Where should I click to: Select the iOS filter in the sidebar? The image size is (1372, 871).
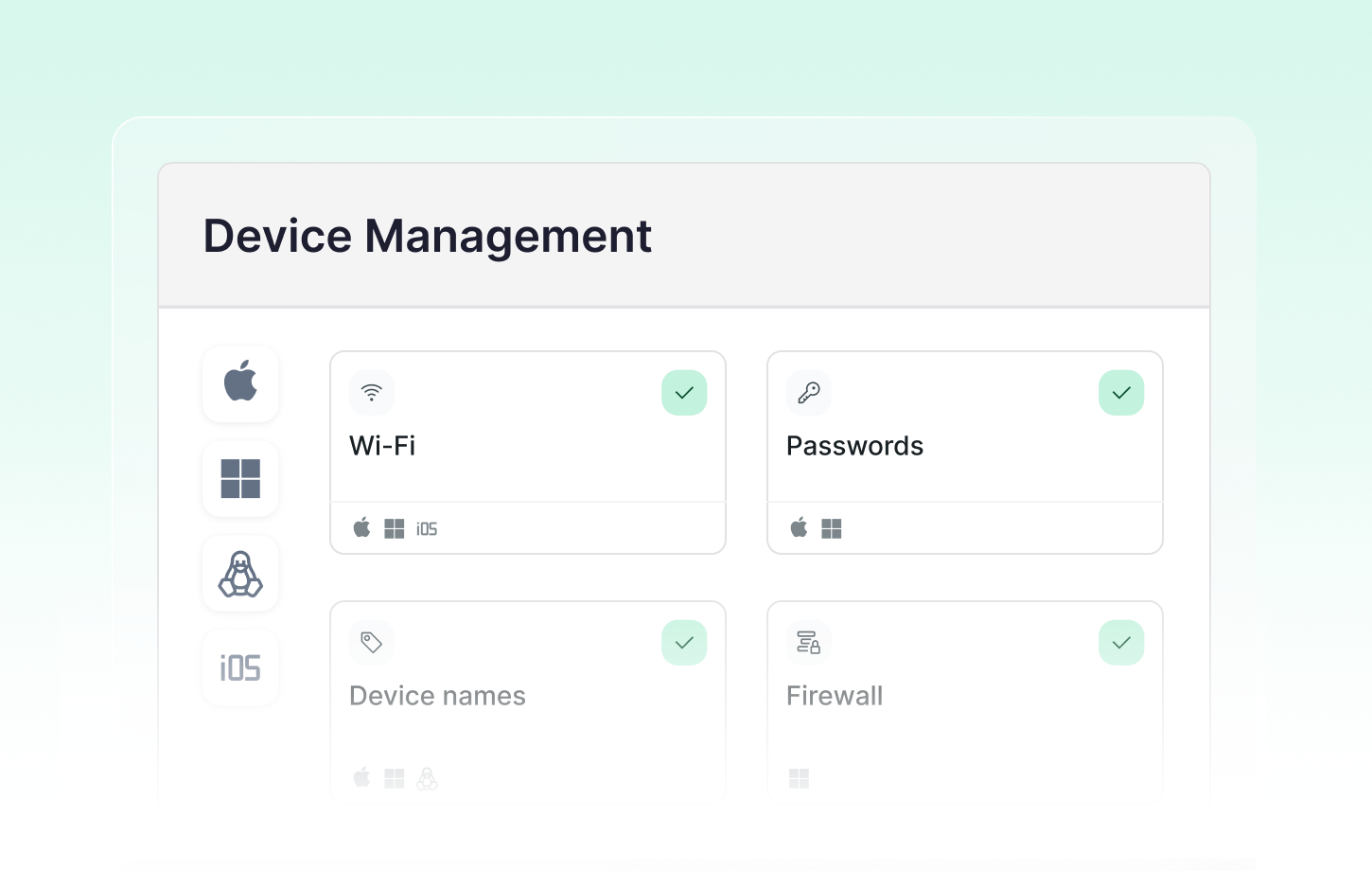tap(240, 667)
